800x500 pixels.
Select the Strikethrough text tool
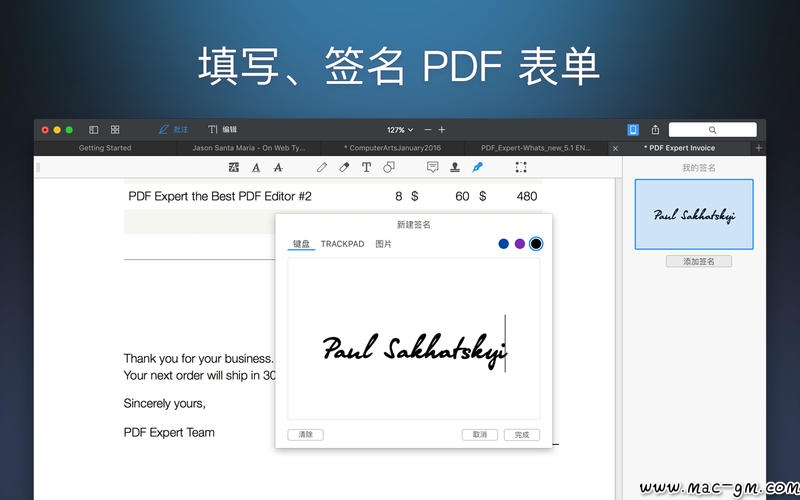click(278, 167)
